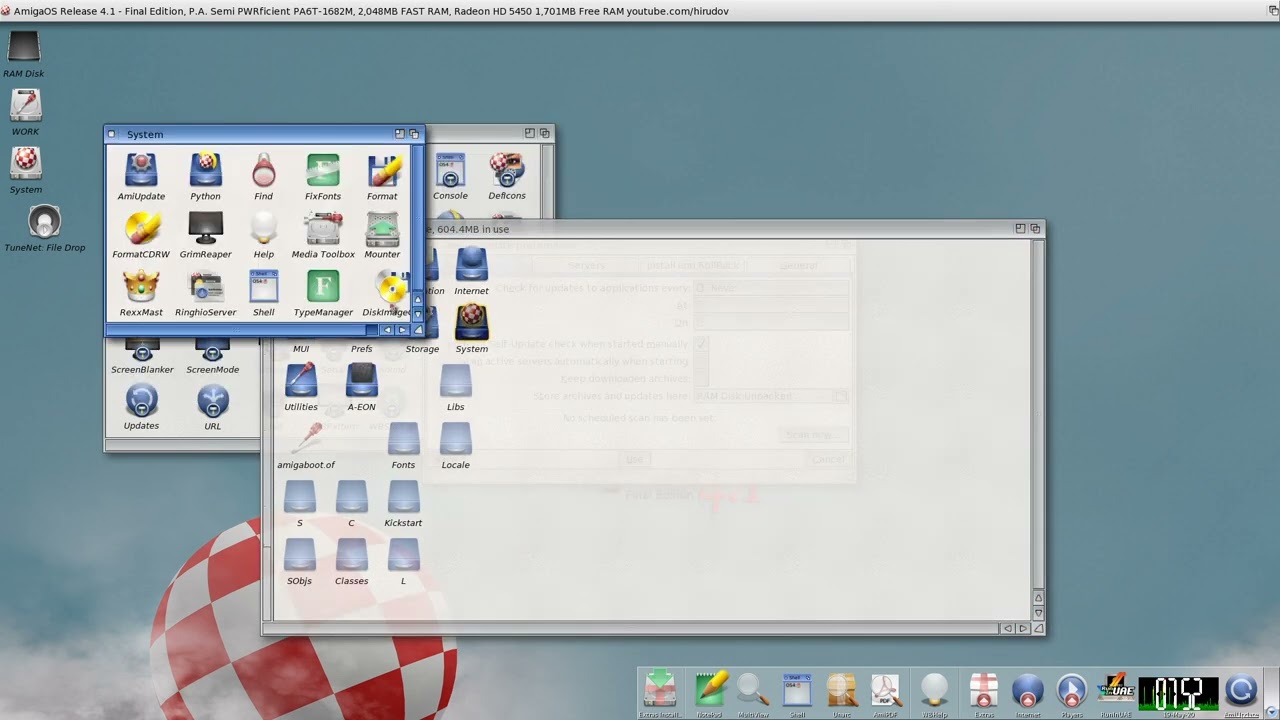Viewport: 1280px width, 720px height.
Task: Launch Extras Install from the dock
Action: (x=660, y=692)
